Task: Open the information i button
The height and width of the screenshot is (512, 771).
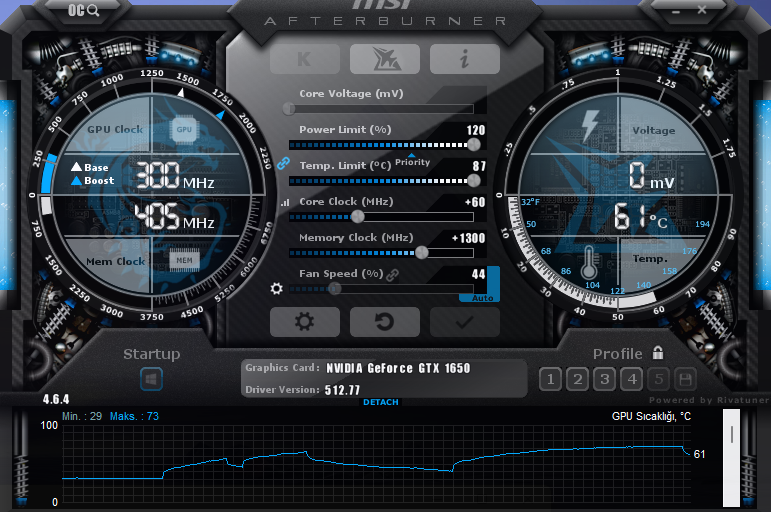Action: (465, 59)
